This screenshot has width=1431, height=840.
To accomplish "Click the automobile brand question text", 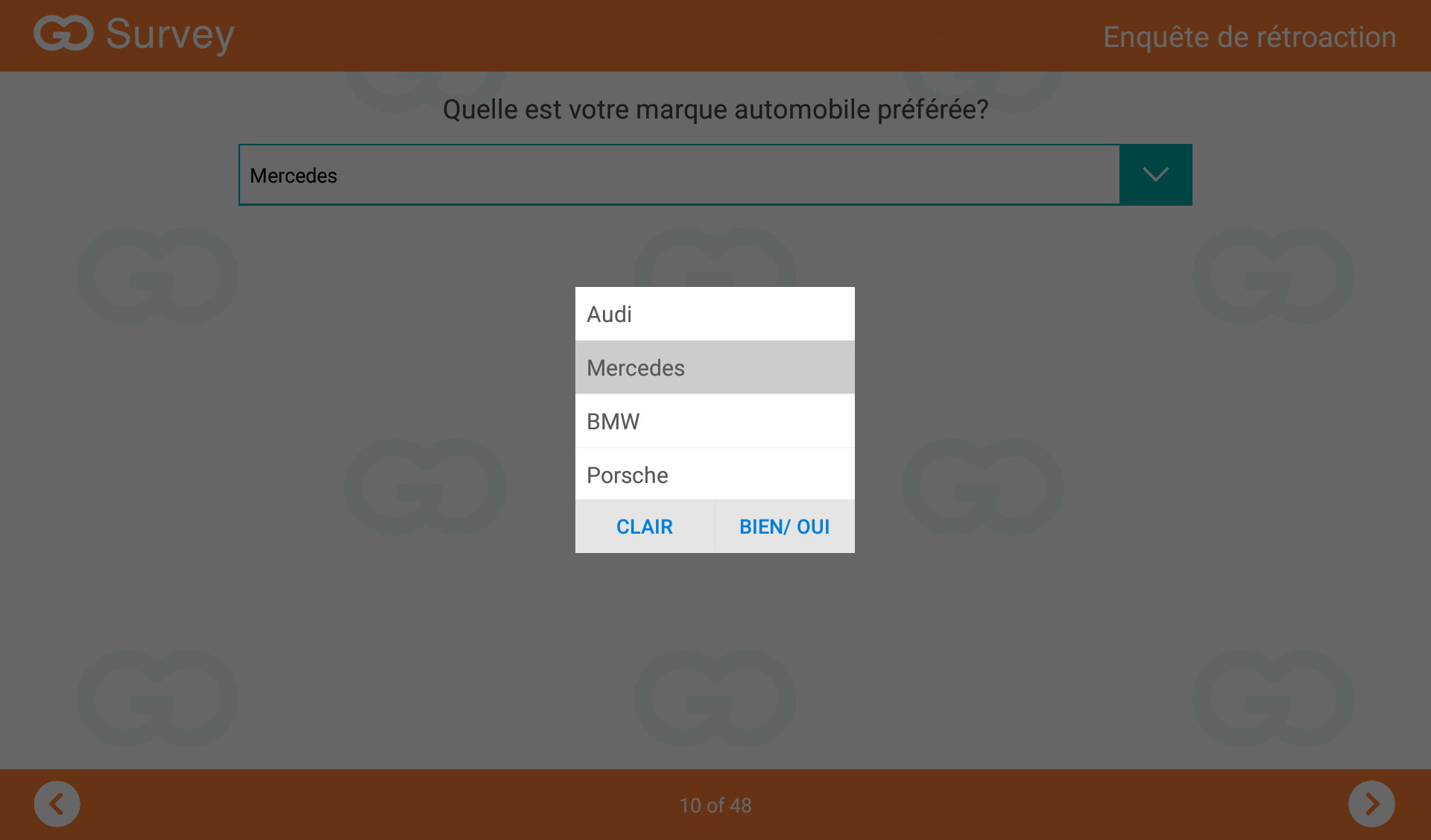I will tap(715, 110).
